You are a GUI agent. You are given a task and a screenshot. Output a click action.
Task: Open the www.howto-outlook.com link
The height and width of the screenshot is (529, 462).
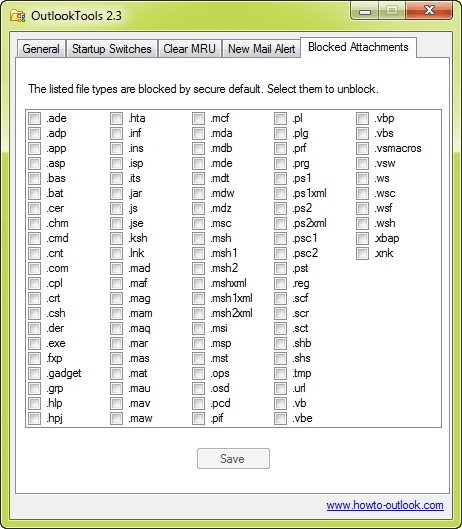point(385,505)
